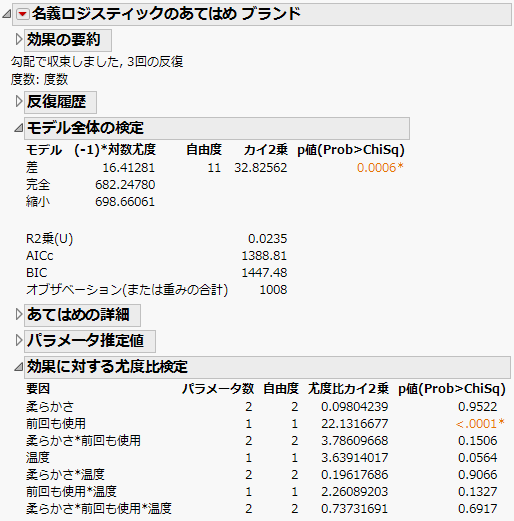
Task: Collapse the 名義ロジスティックのあてはめ ブランド report
Action: coord(7,14)
